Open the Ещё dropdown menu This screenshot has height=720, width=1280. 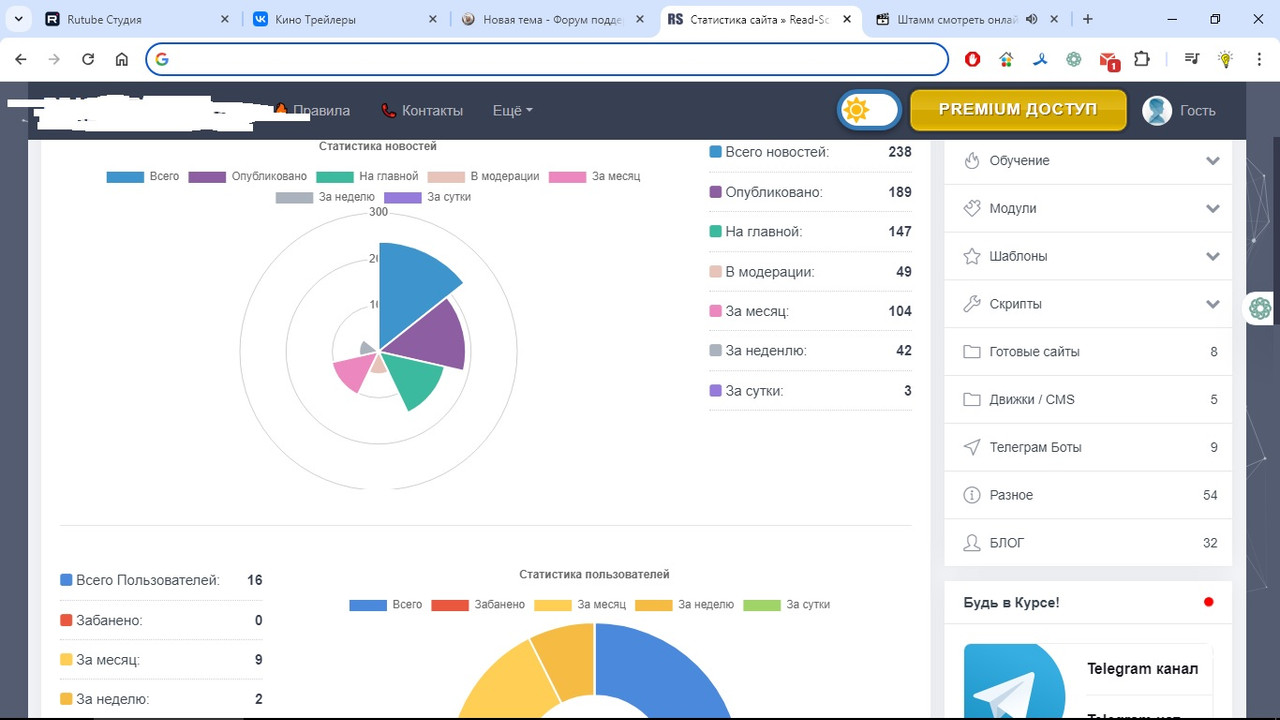pos(512,111)
